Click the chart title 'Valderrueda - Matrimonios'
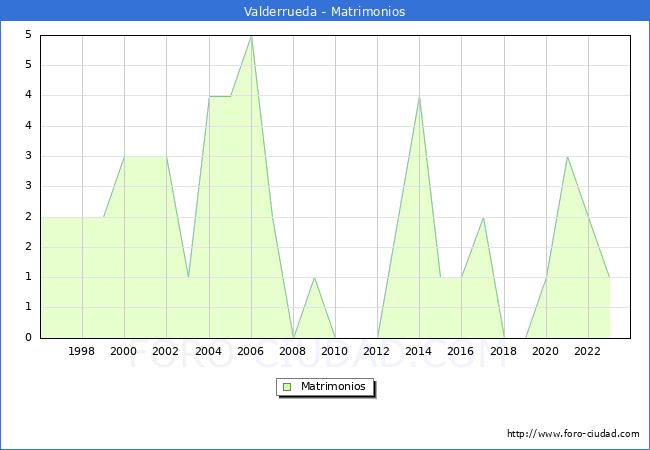This screenshot has width=650, height=450. coord(325,12)
